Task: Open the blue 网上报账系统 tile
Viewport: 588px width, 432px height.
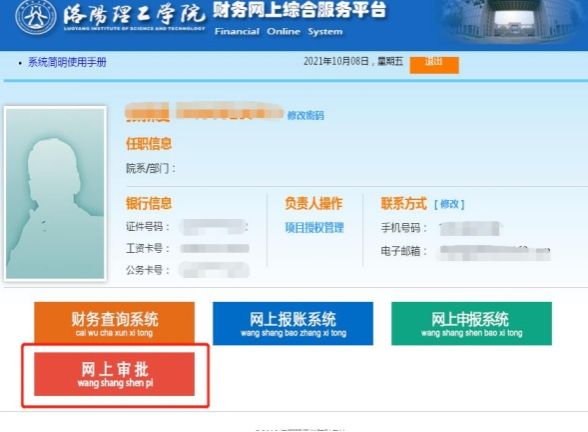Action: click(x=293, y=323)
